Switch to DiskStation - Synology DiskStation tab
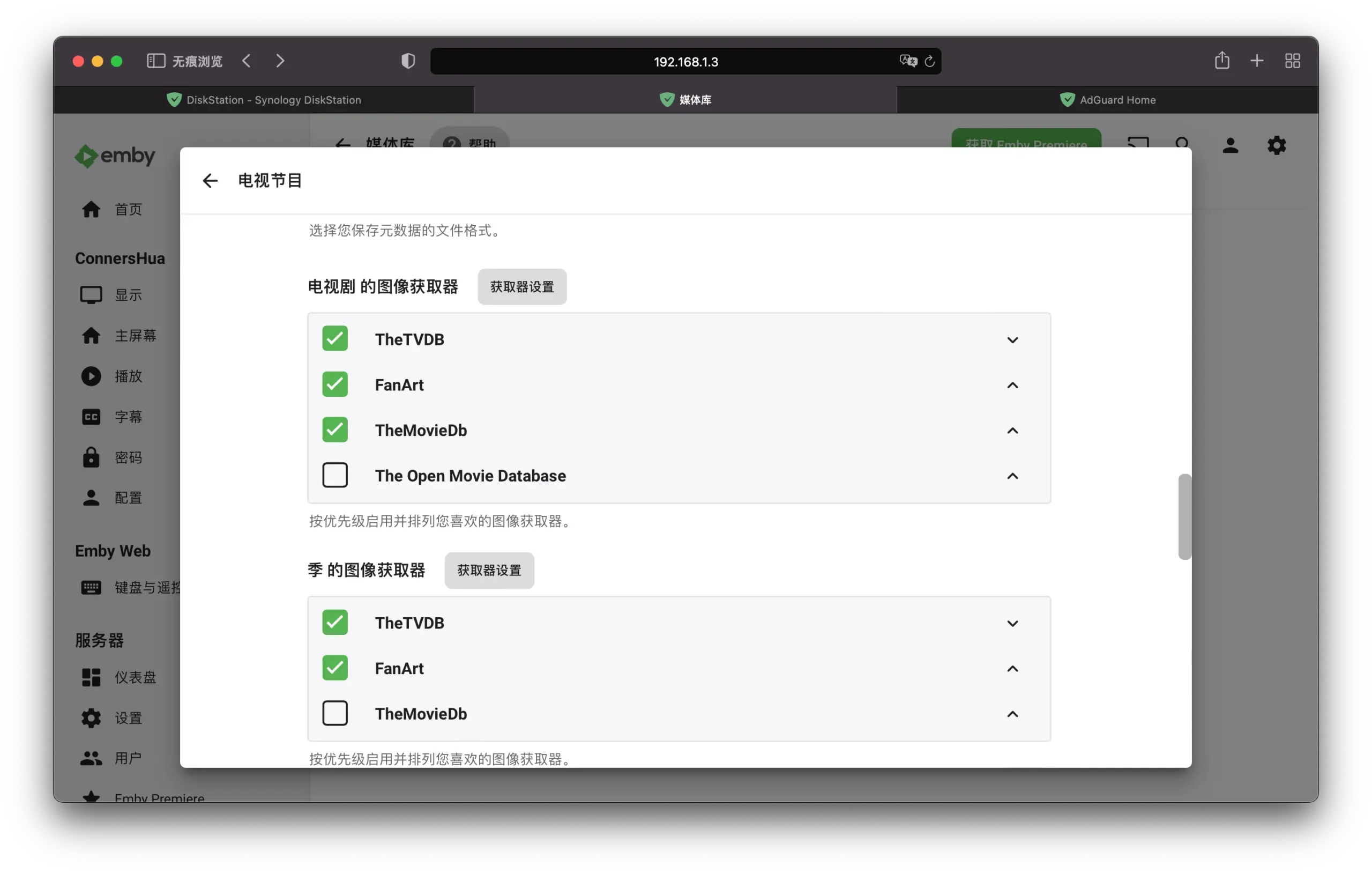 click(x=264, y=100)
